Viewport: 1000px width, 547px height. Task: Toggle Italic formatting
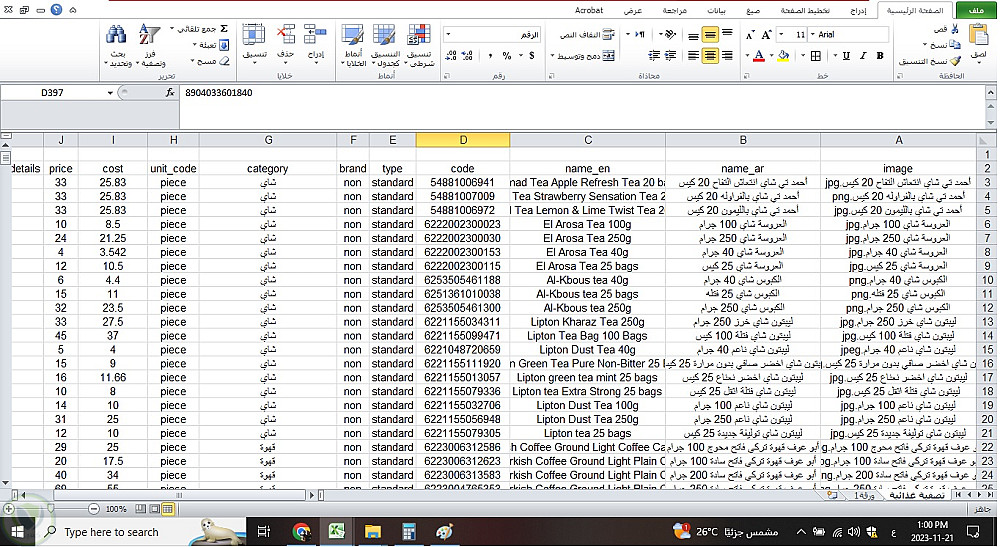tap(863, 56)
